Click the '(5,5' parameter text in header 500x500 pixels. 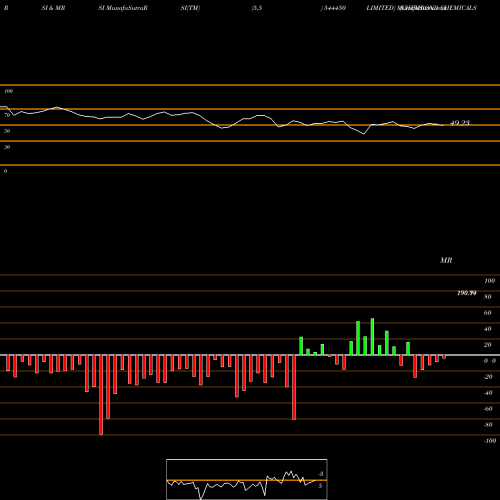[257, 8]
